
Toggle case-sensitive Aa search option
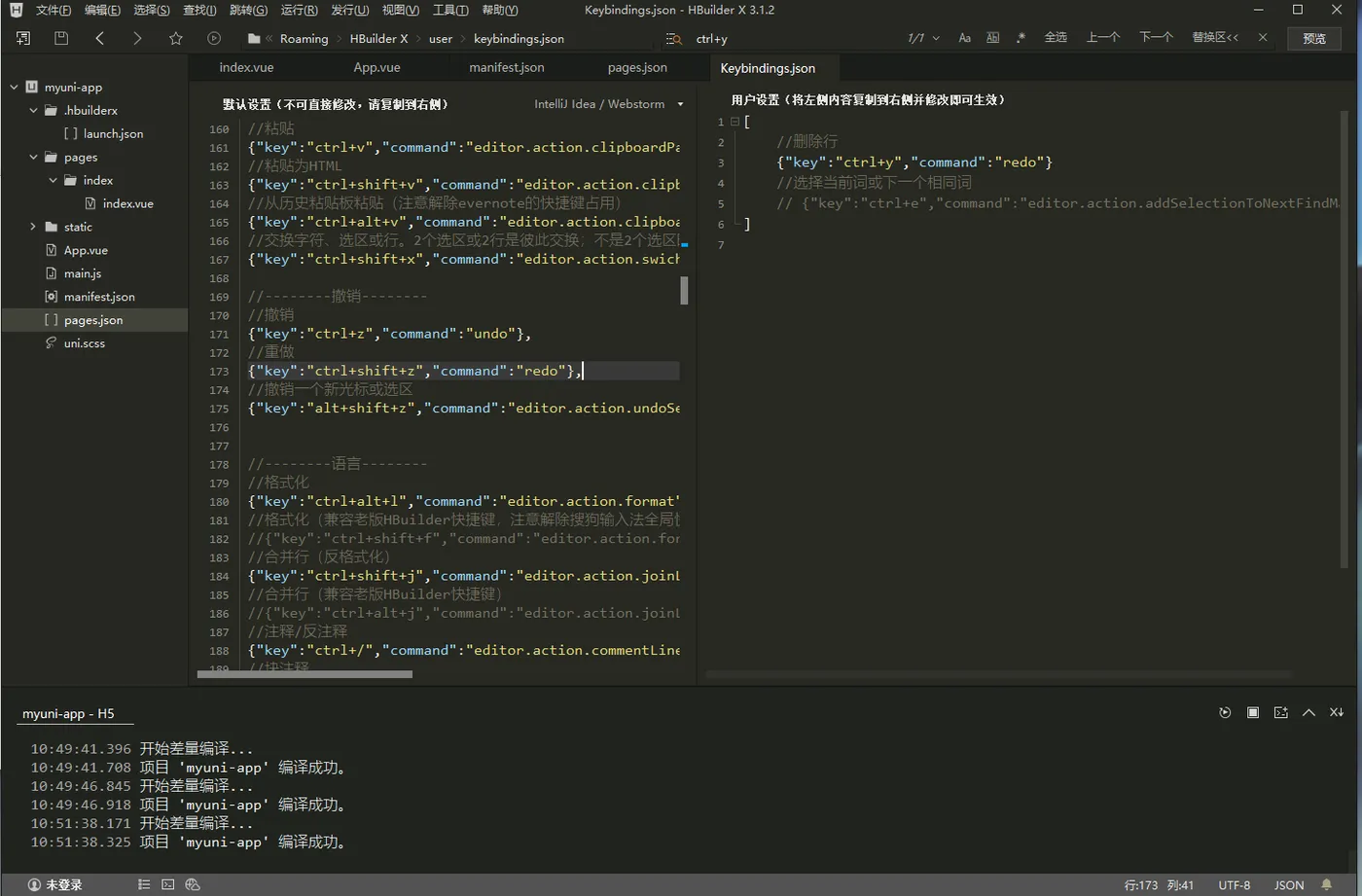(964, 38)
